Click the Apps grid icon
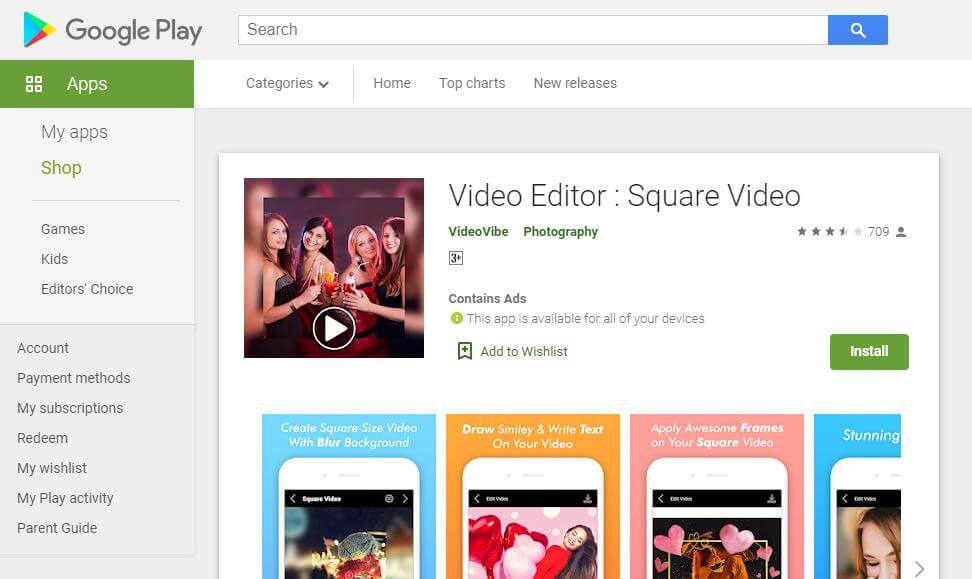This screenshot has width=972, height=579. click(x=34, y=84)
